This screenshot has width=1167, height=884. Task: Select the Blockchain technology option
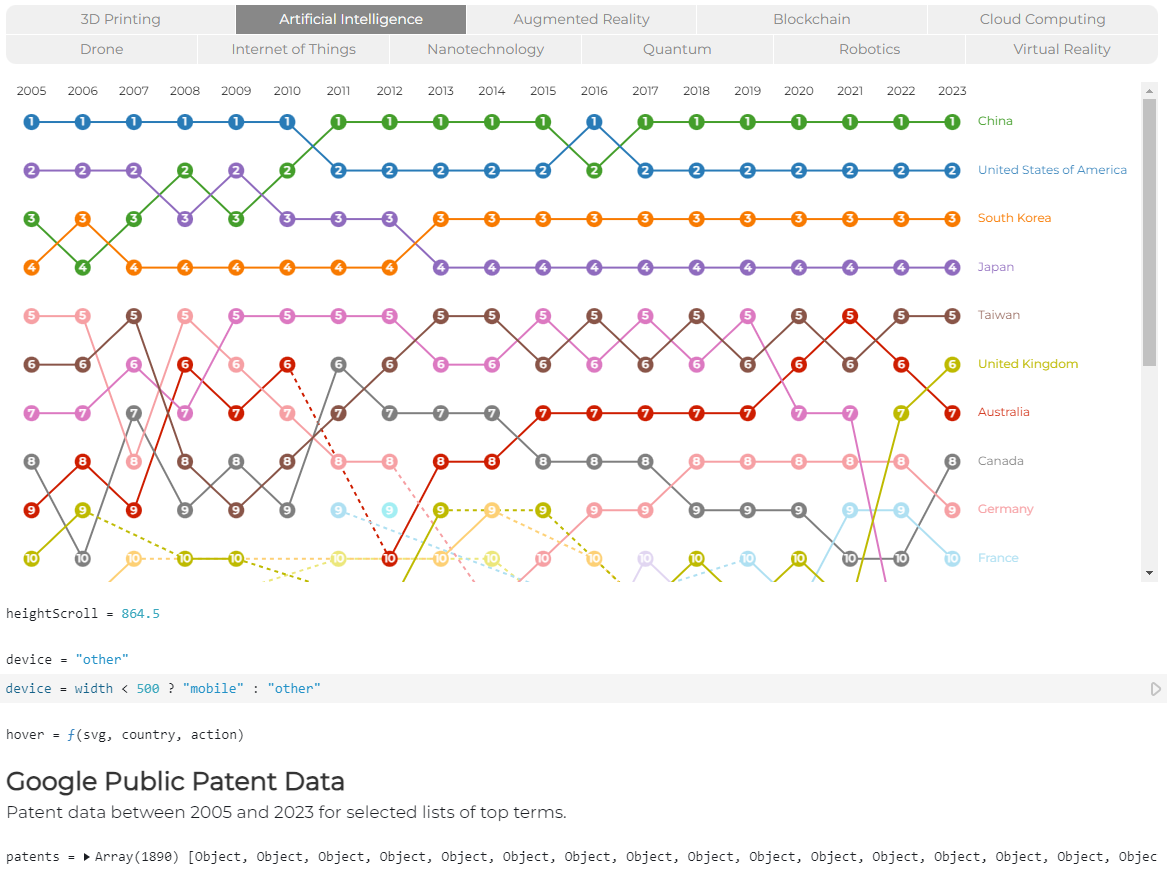pos(811,19)
